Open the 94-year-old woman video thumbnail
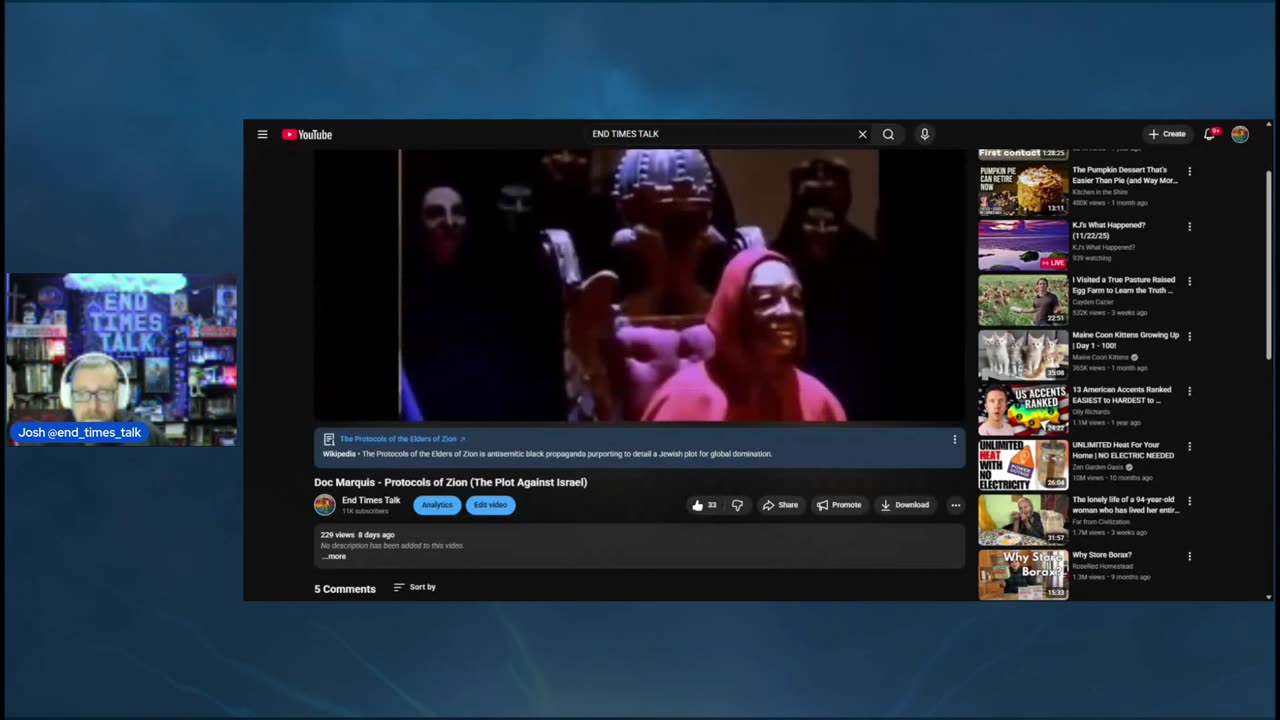Screen dimensions: 1280x720 (x=1023, y=519)
